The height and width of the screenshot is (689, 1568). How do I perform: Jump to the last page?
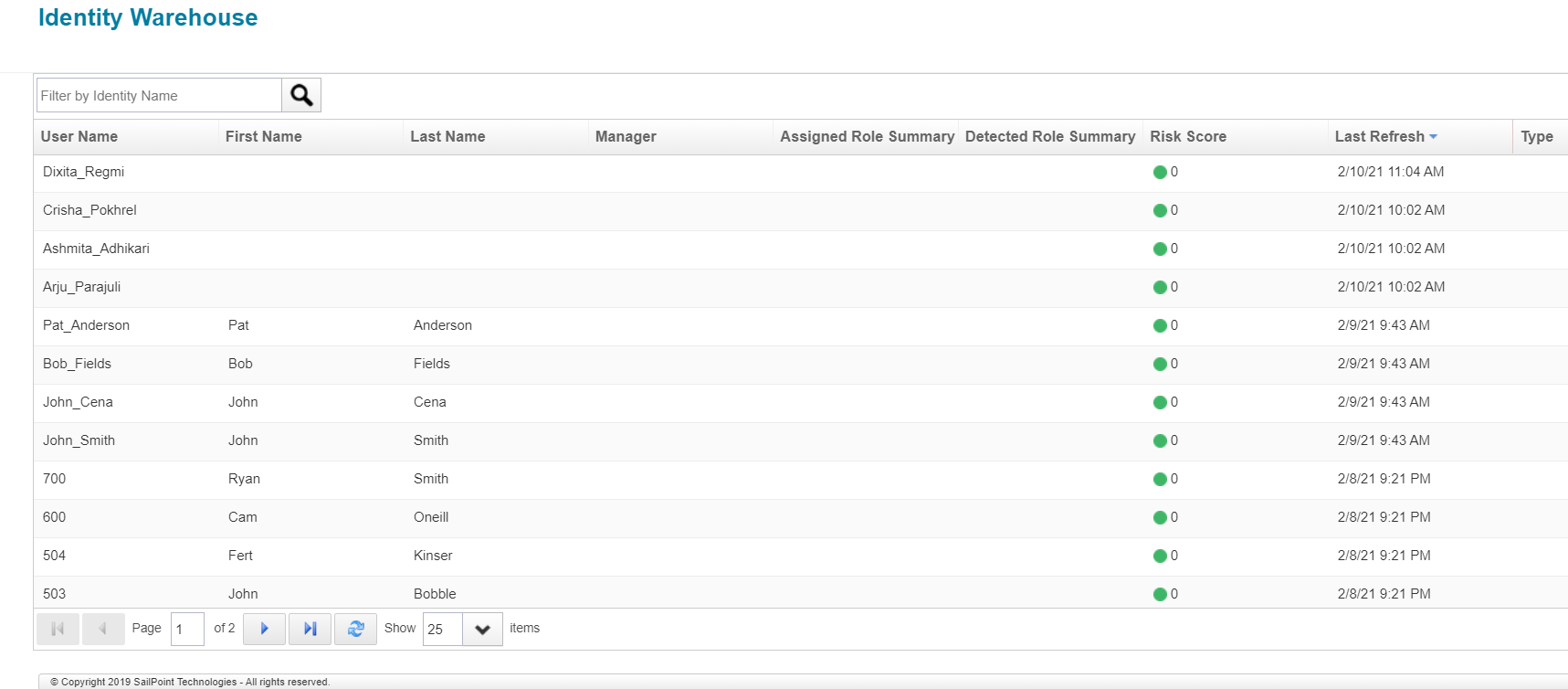click(x=310, y=629)
